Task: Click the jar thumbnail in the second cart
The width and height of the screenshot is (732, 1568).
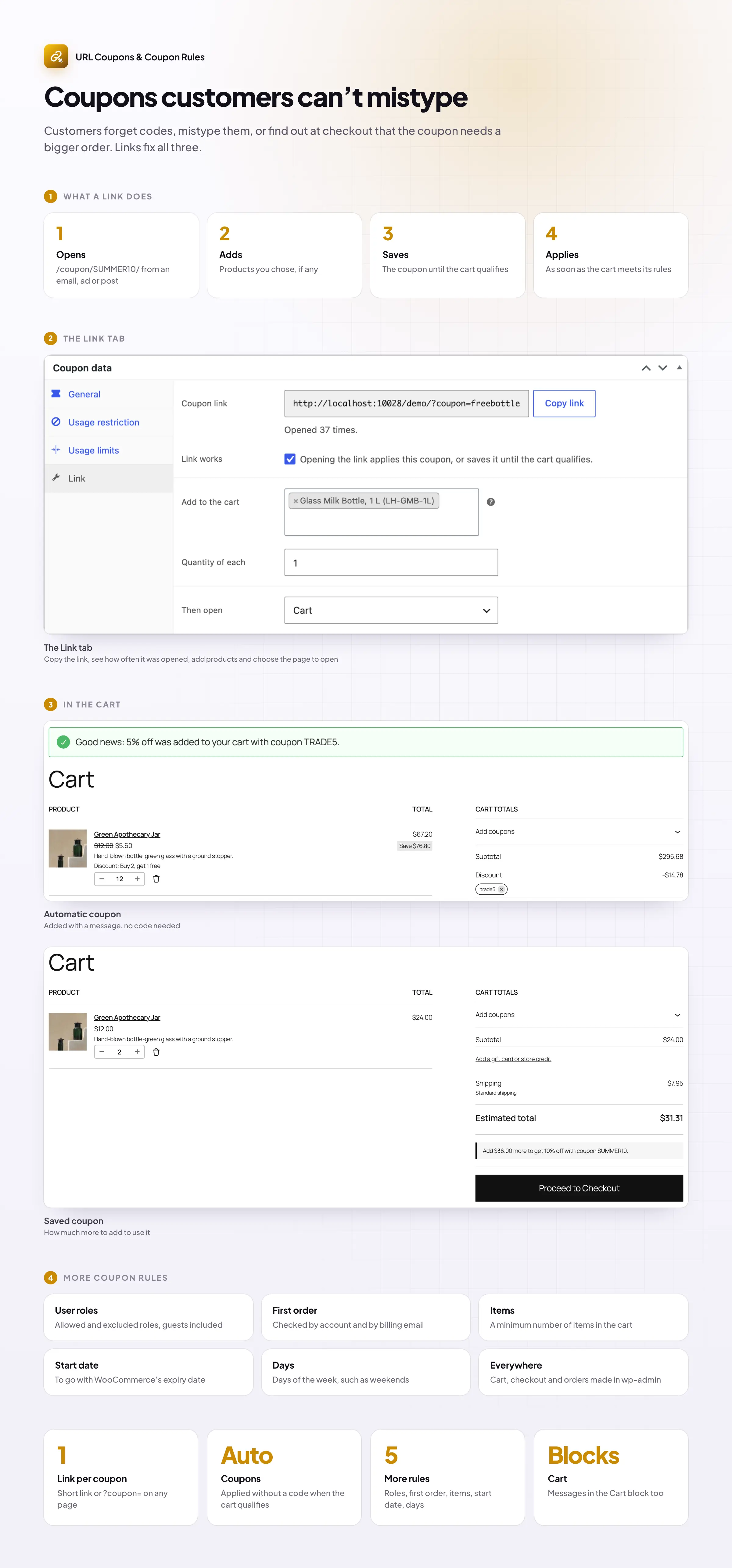Action: coord(68,1032)
